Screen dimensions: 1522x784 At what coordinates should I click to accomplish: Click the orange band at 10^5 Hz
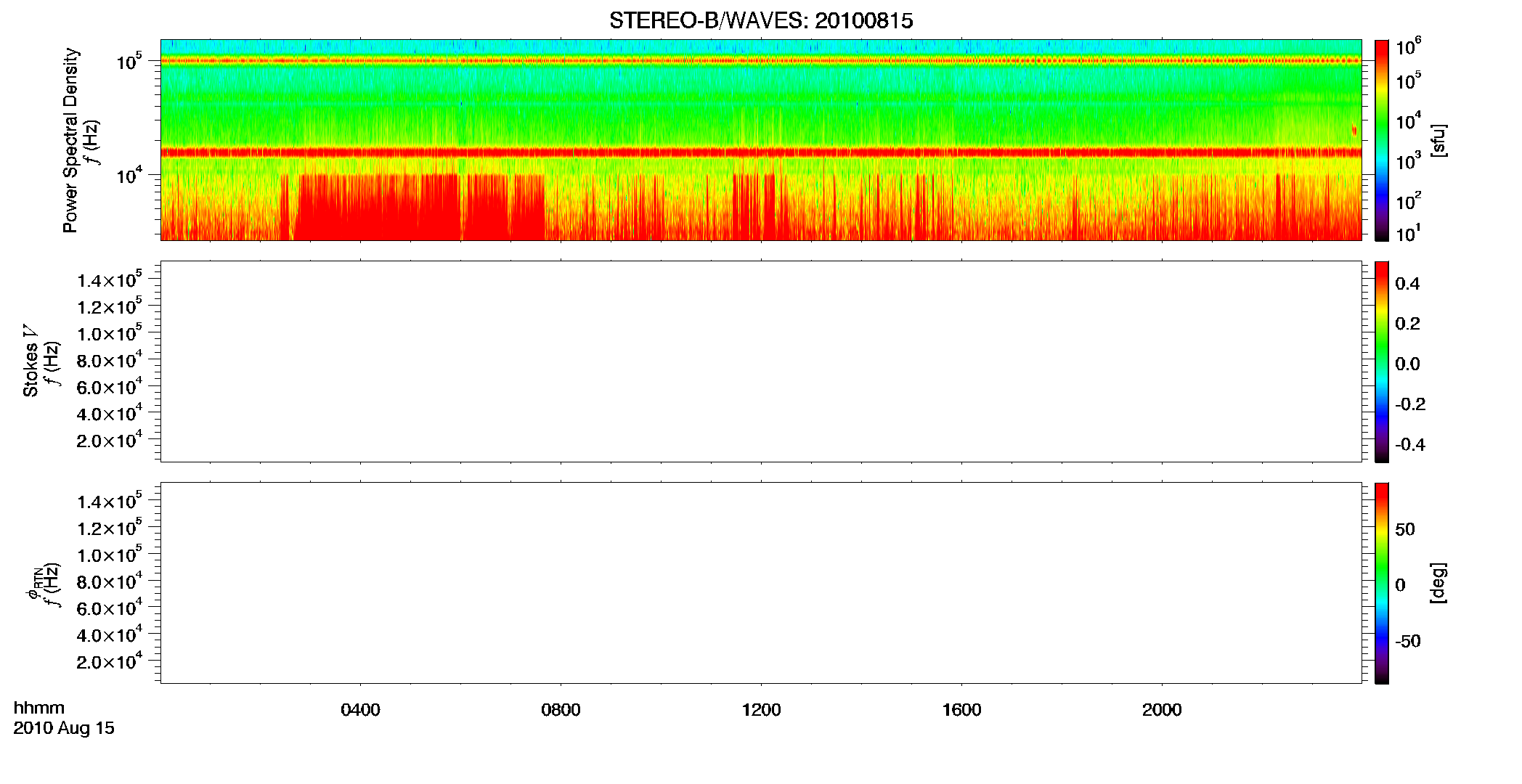click(761, 61)
